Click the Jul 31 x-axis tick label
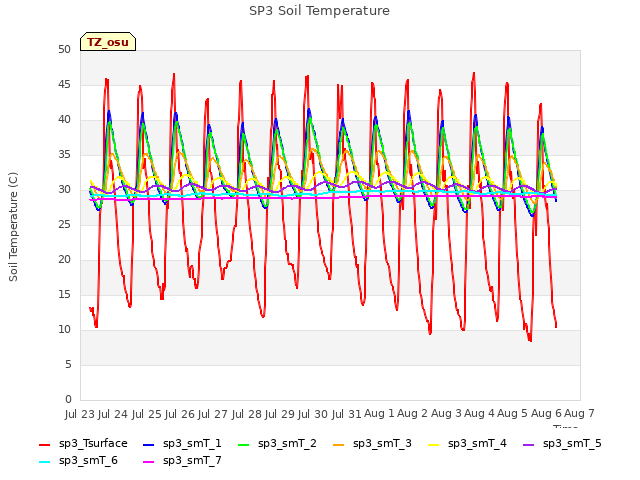Viewport: 640px width, 480px height. pos(346,414)
